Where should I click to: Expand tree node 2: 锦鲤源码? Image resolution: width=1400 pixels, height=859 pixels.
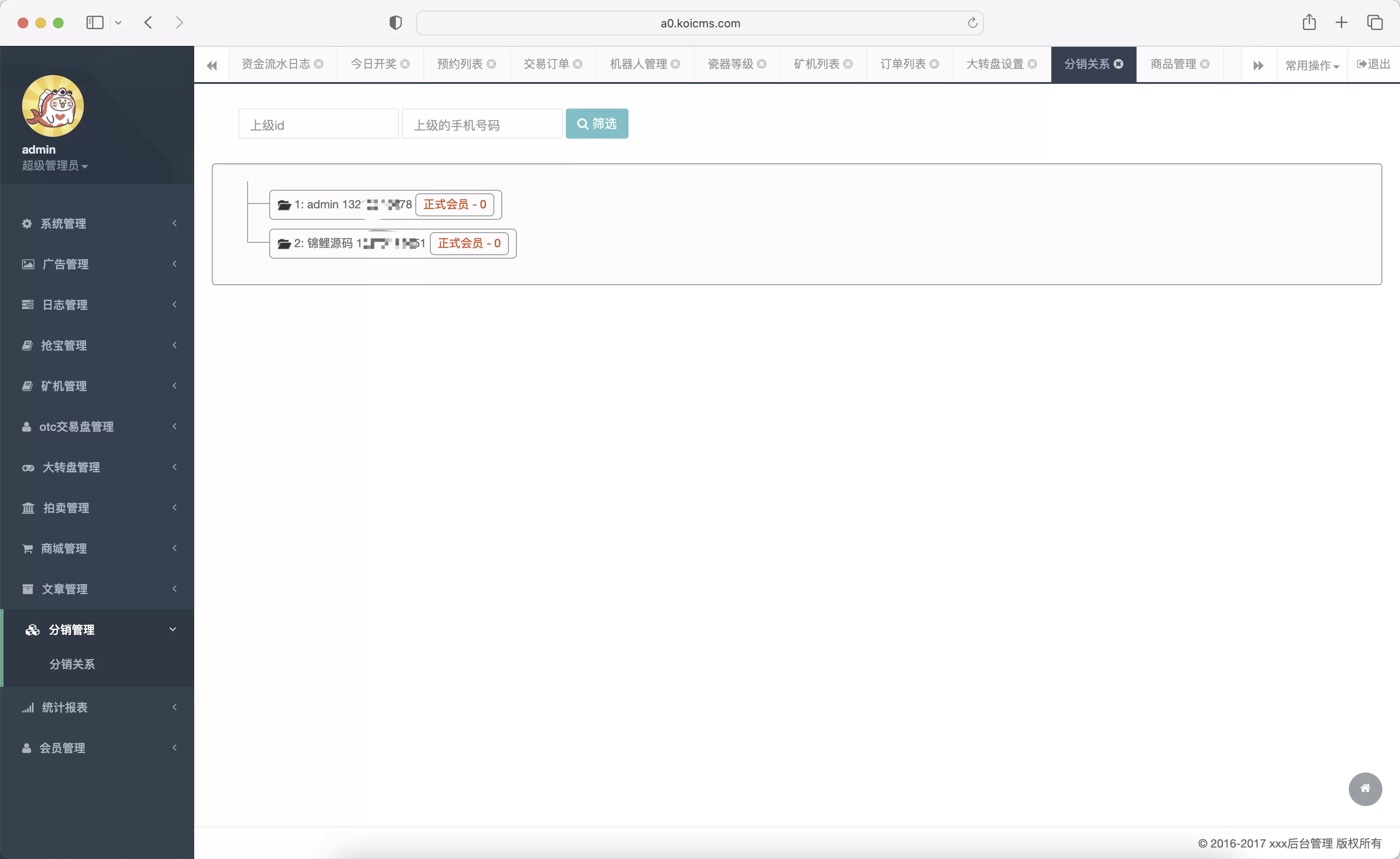coord(284,244)
